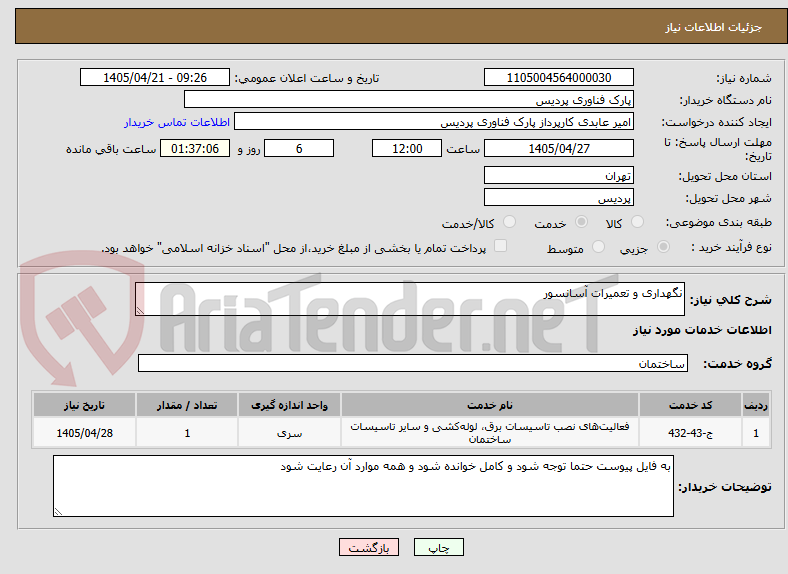Click the گروه خدمت label
788x574 pixels.
(x=737, y=364)
